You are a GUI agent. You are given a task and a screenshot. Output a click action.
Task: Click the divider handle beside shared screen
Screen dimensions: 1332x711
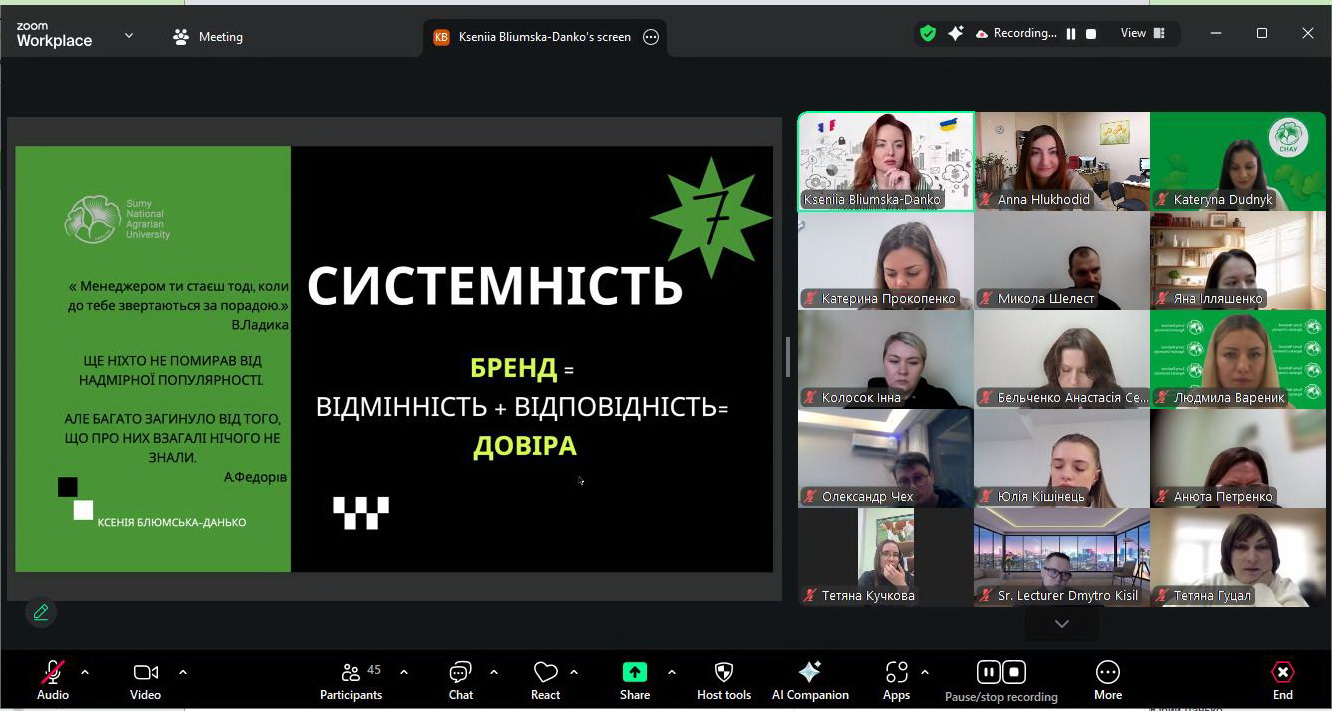click(788, 357)
